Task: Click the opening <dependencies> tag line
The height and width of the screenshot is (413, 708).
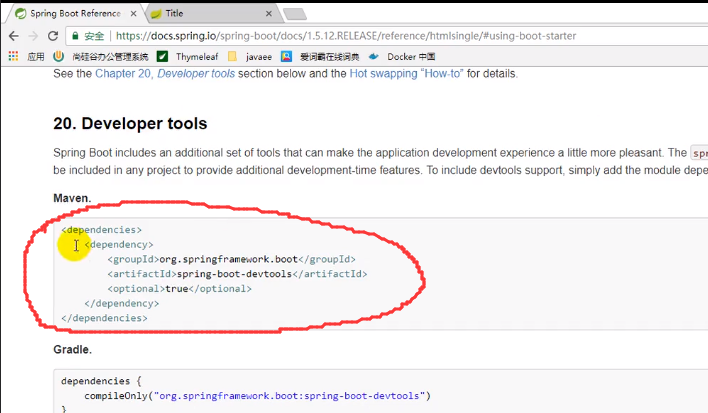Action: click(x=102, y=230)
